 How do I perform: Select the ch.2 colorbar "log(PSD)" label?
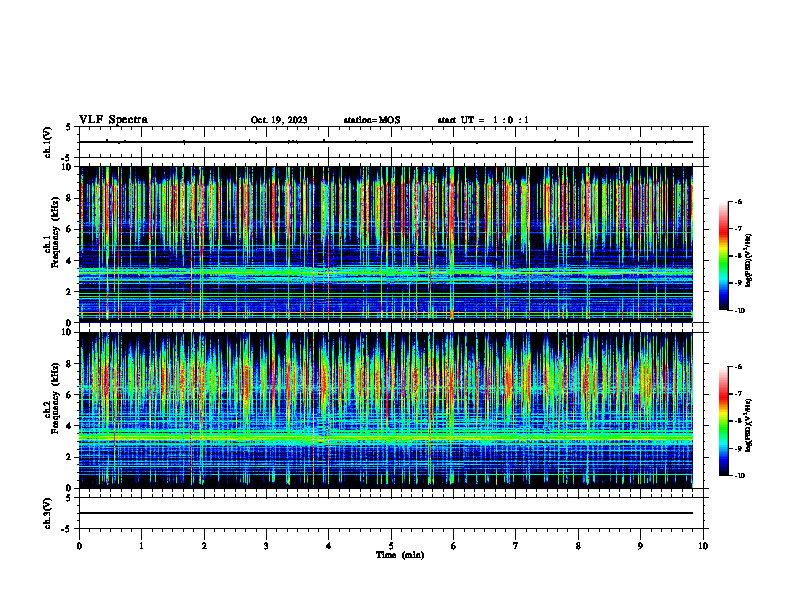(x=749, y=425)
